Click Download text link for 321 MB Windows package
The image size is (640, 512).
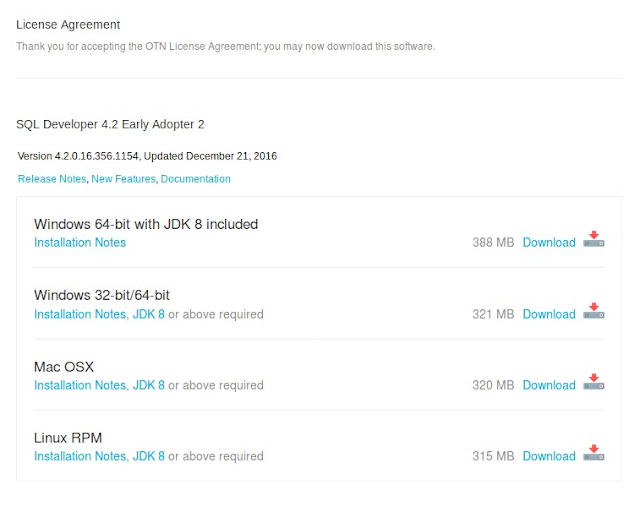click(x=549, y=314)
